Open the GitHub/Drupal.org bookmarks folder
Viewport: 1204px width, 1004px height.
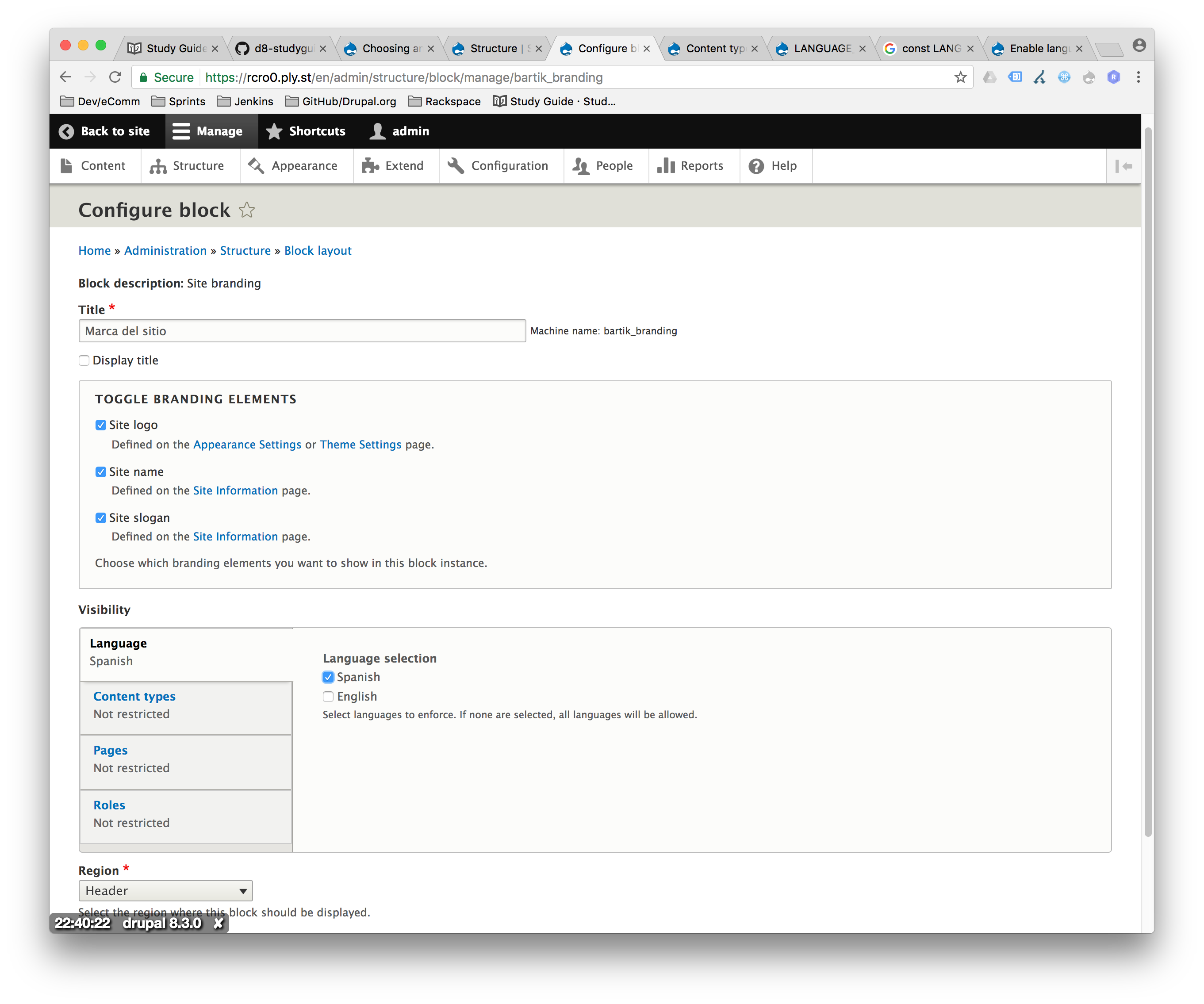[x=341, y=101]
